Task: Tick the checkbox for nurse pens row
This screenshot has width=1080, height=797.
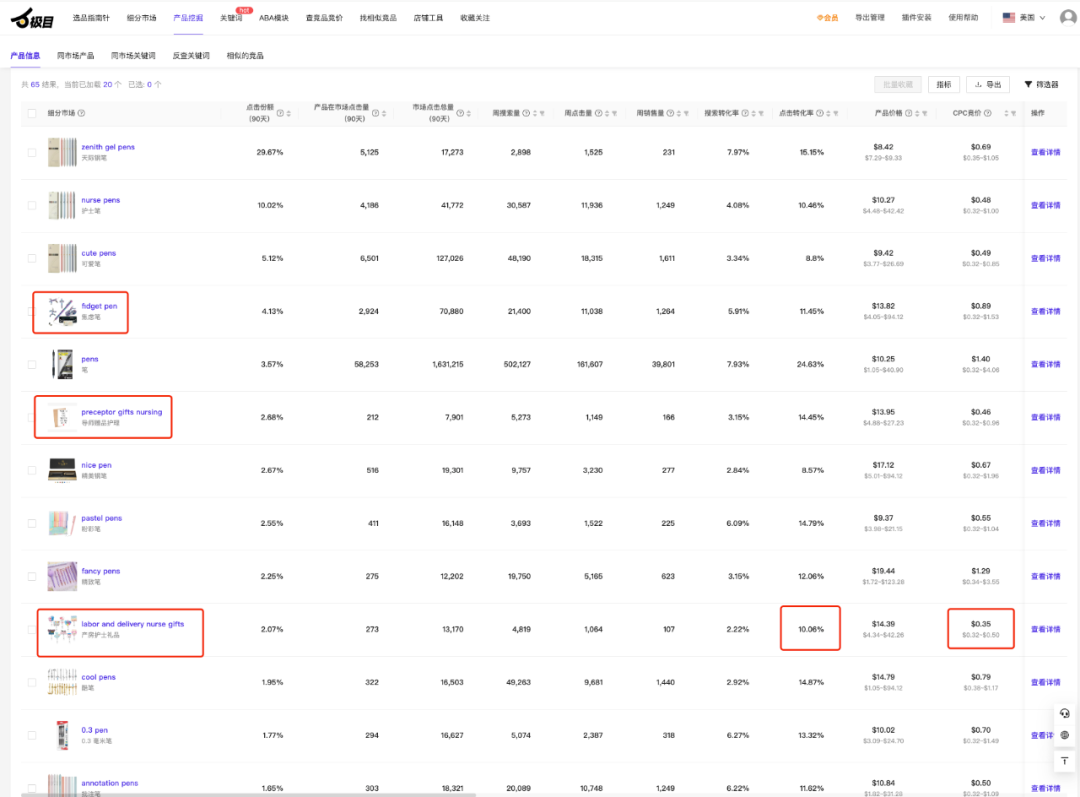Action: click(x=32, y=205)
